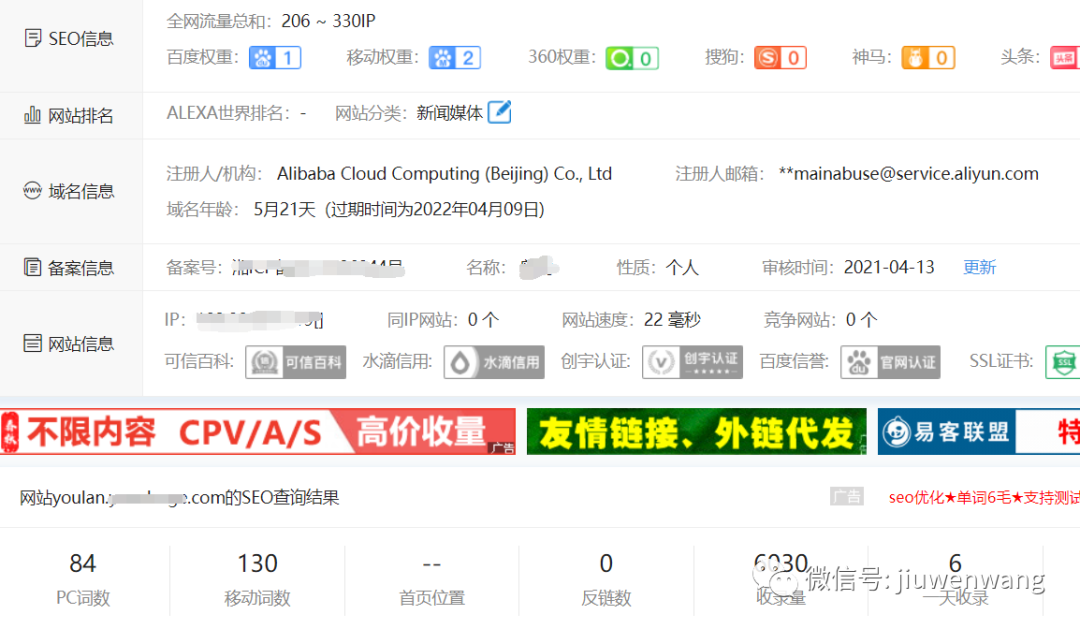Click the 广告 gray label tag

847,496
